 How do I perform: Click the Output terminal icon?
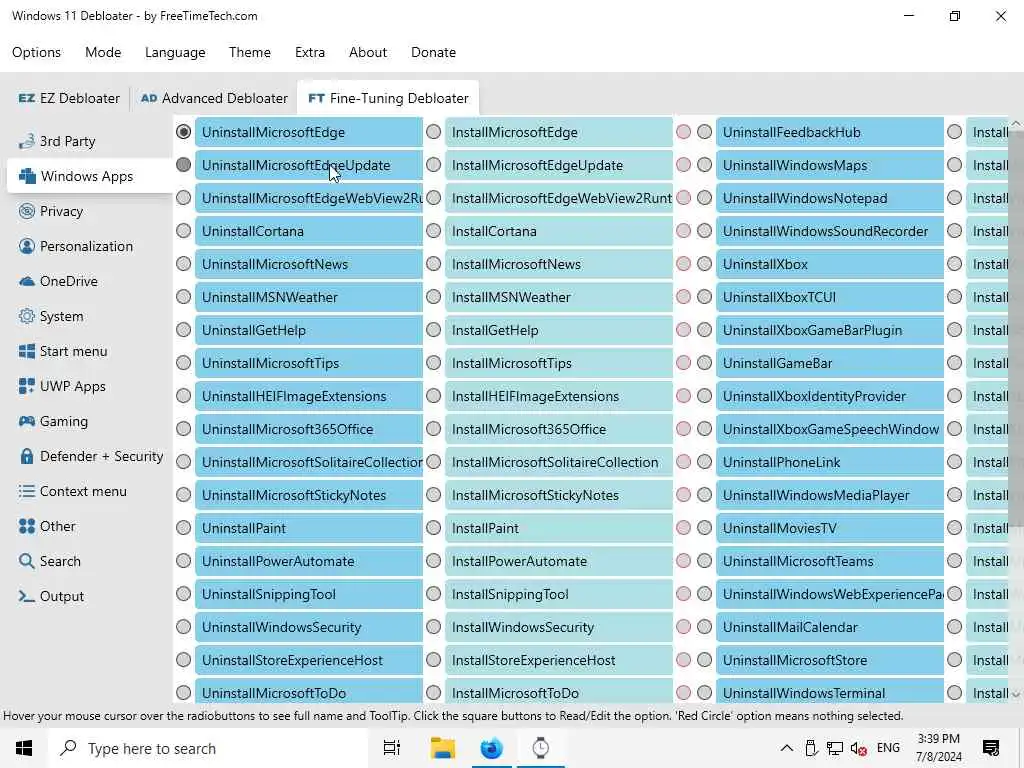pyautogui.click(x=27, y=596)
